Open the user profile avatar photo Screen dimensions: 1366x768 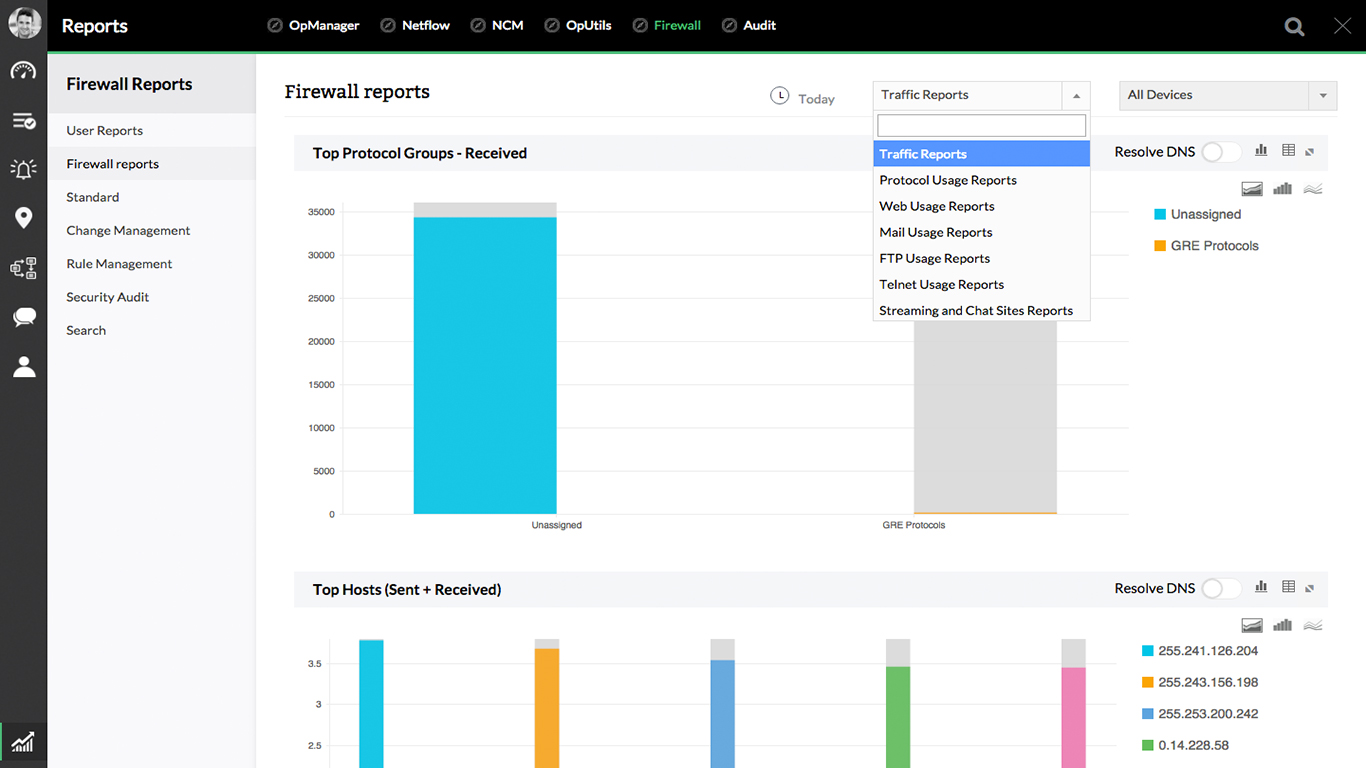[x=24, y=24]
